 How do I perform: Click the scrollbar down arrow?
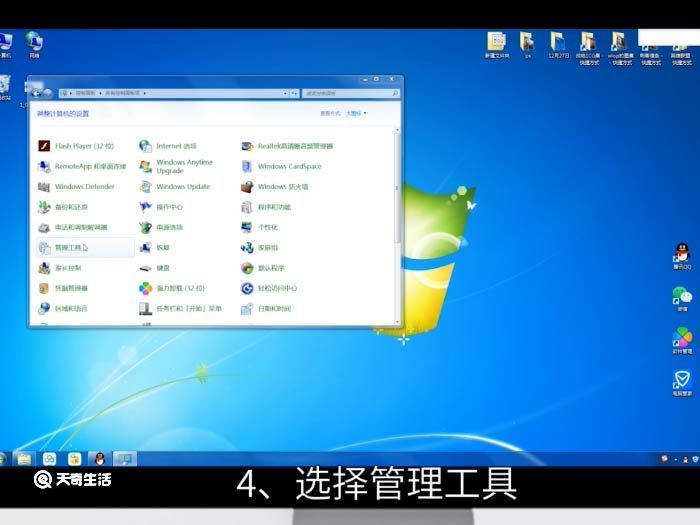pos(397,322)
